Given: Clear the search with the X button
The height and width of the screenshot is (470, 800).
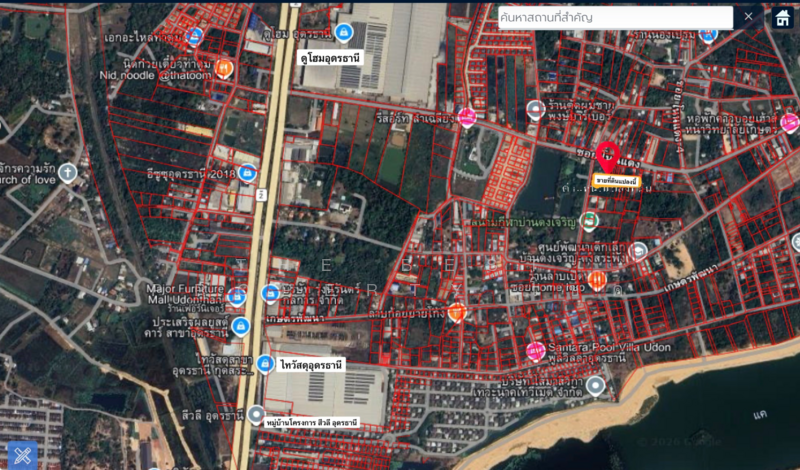Looking at the screenshot, I should point(748,17).
